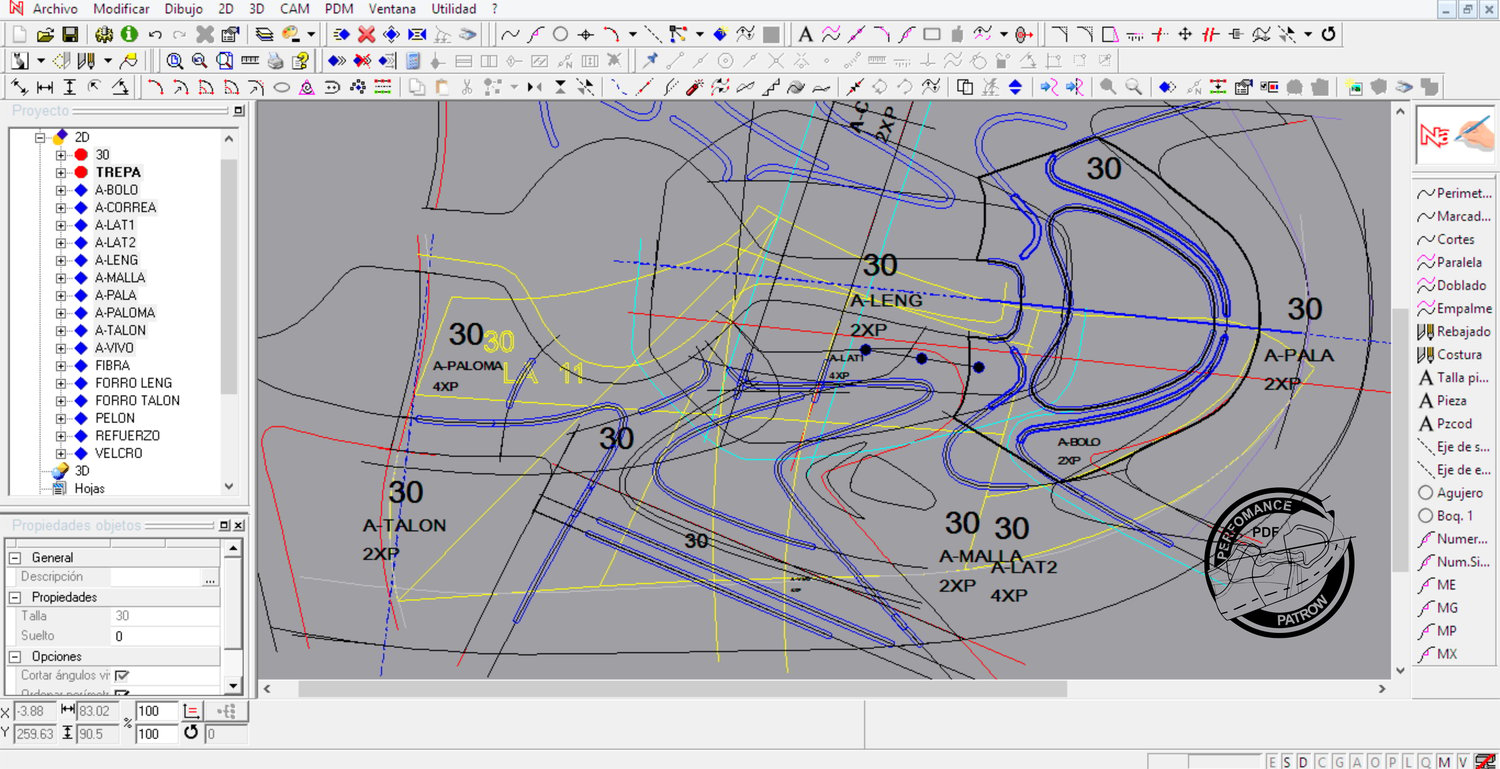Open the stacked layers icon in toolbar
Screen dimensions: 1500x769
(264, 34)
